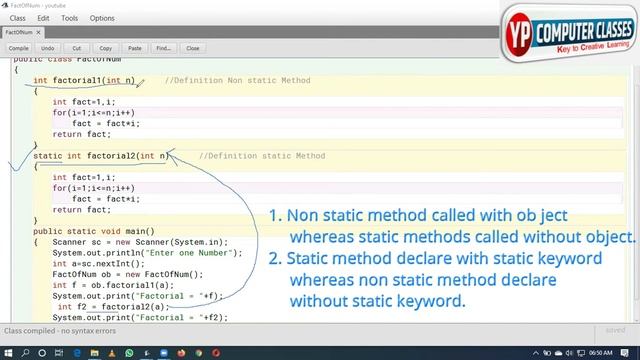Click the '//Definition static Method' comment
Screen dimensions: 640x360
(x=262, y=156)
